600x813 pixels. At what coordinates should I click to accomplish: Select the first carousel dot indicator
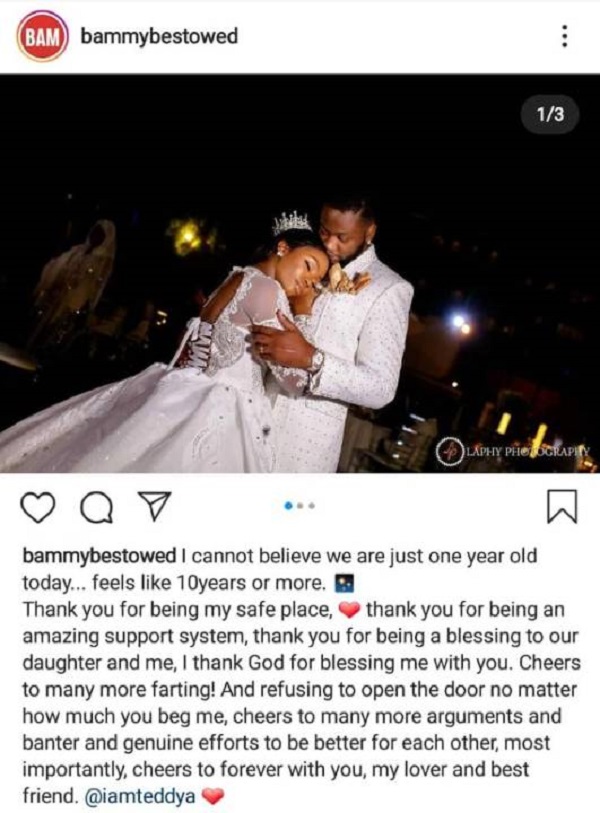(289, 505)
